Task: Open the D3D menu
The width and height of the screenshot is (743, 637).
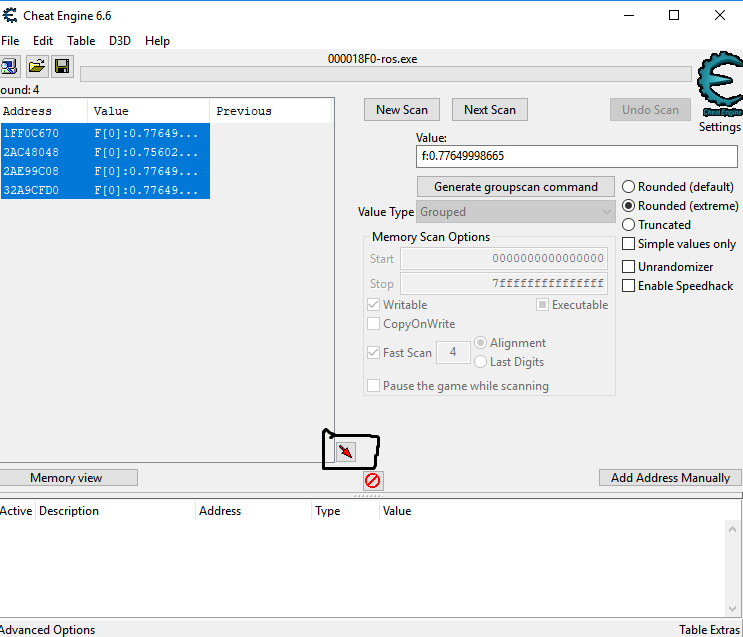Action: click(x=120, y=41)
